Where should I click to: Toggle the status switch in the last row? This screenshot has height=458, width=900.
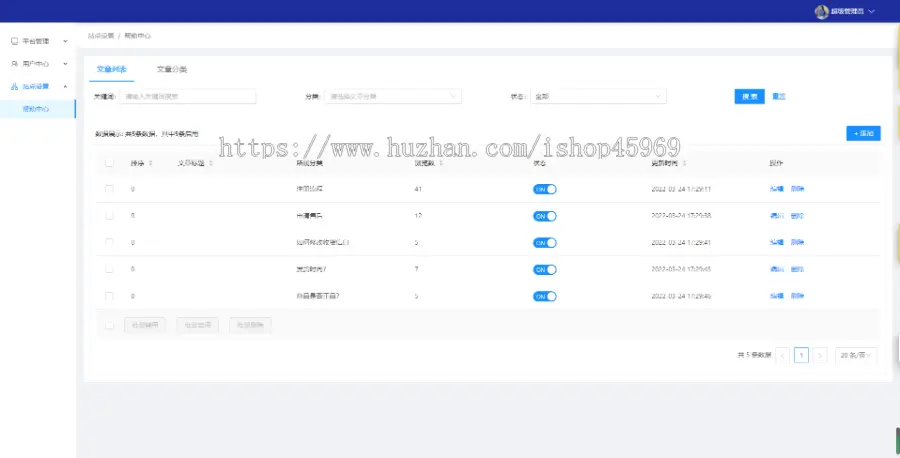[545, 296]
